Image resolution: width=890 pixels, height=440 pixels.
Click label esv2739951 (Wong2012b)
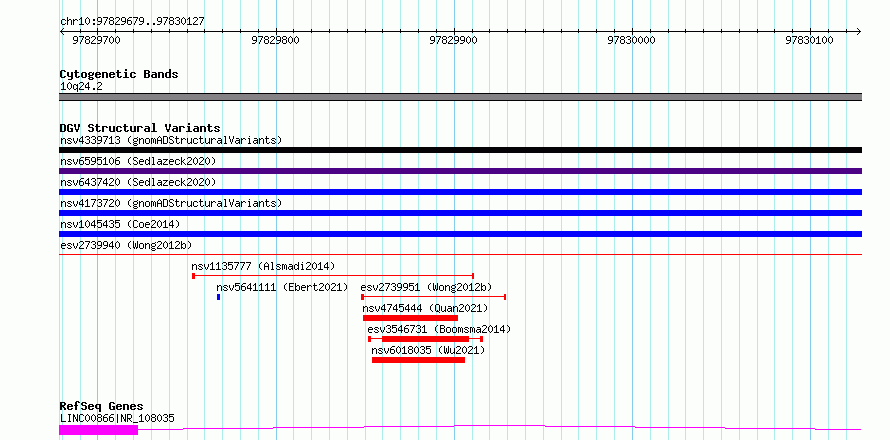pyautogui.click(x=427, y=287)
